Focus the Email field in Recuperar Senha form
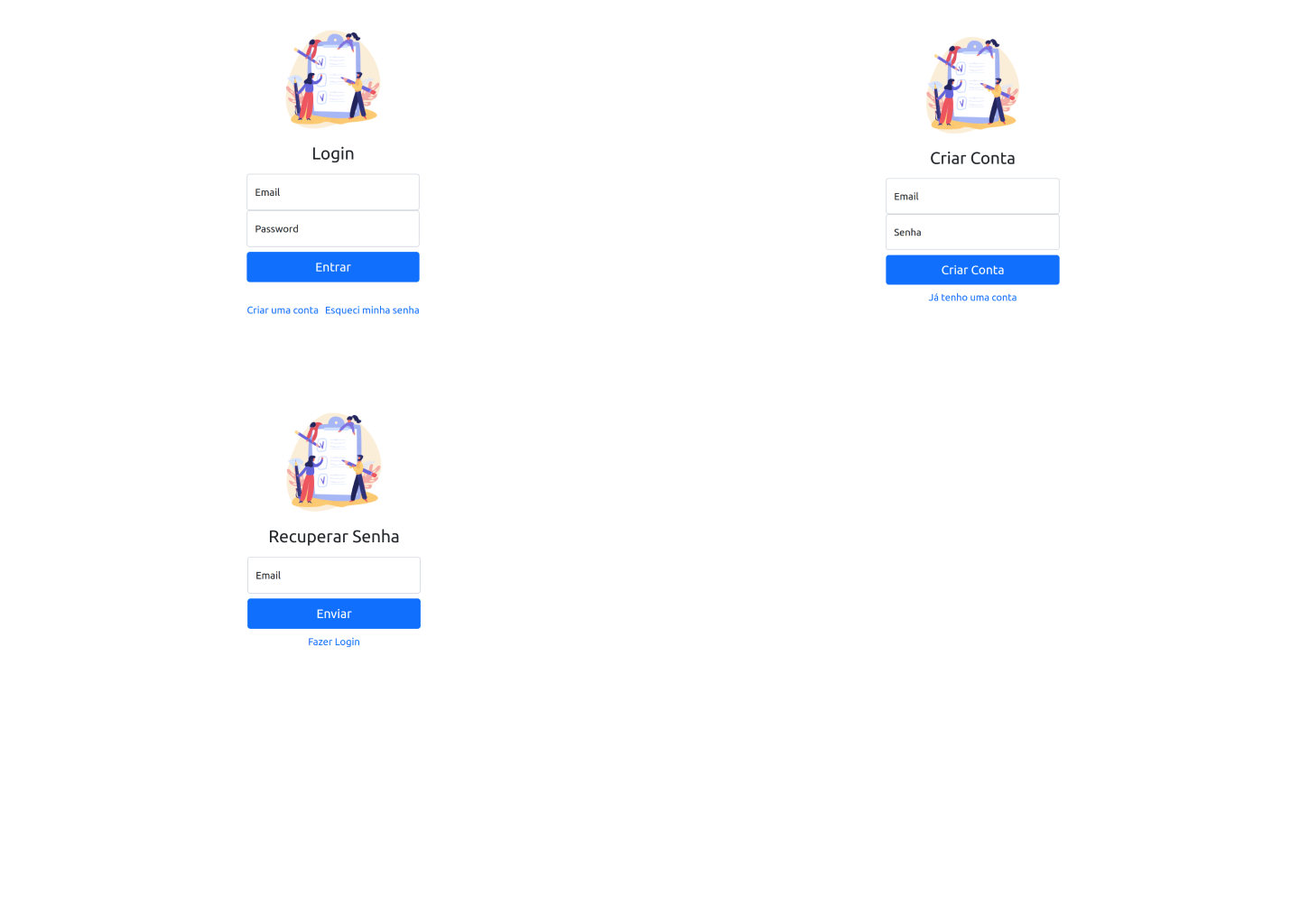Screen dimensions: 1300x924 tap(334, 575)
